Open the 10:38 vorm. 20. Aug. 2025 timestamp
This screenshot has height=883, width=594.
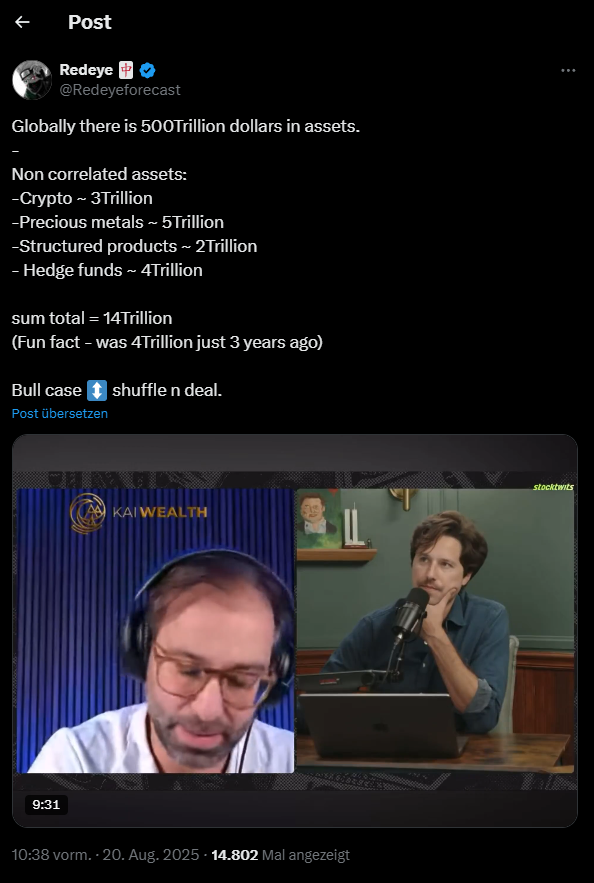(x=105, y=855)
